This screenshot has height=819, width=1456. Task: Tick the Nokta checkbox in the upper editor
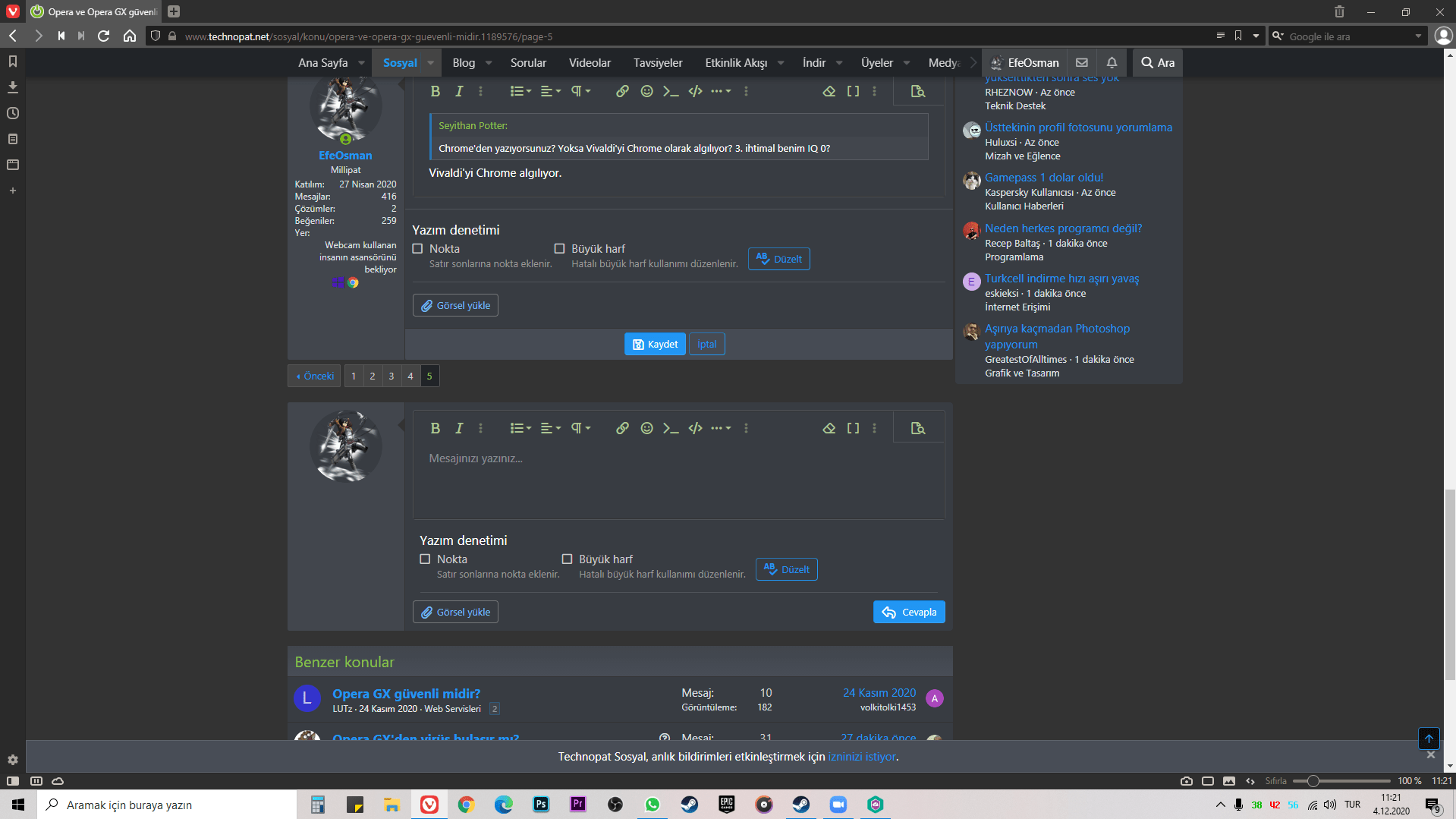[417, 249]
